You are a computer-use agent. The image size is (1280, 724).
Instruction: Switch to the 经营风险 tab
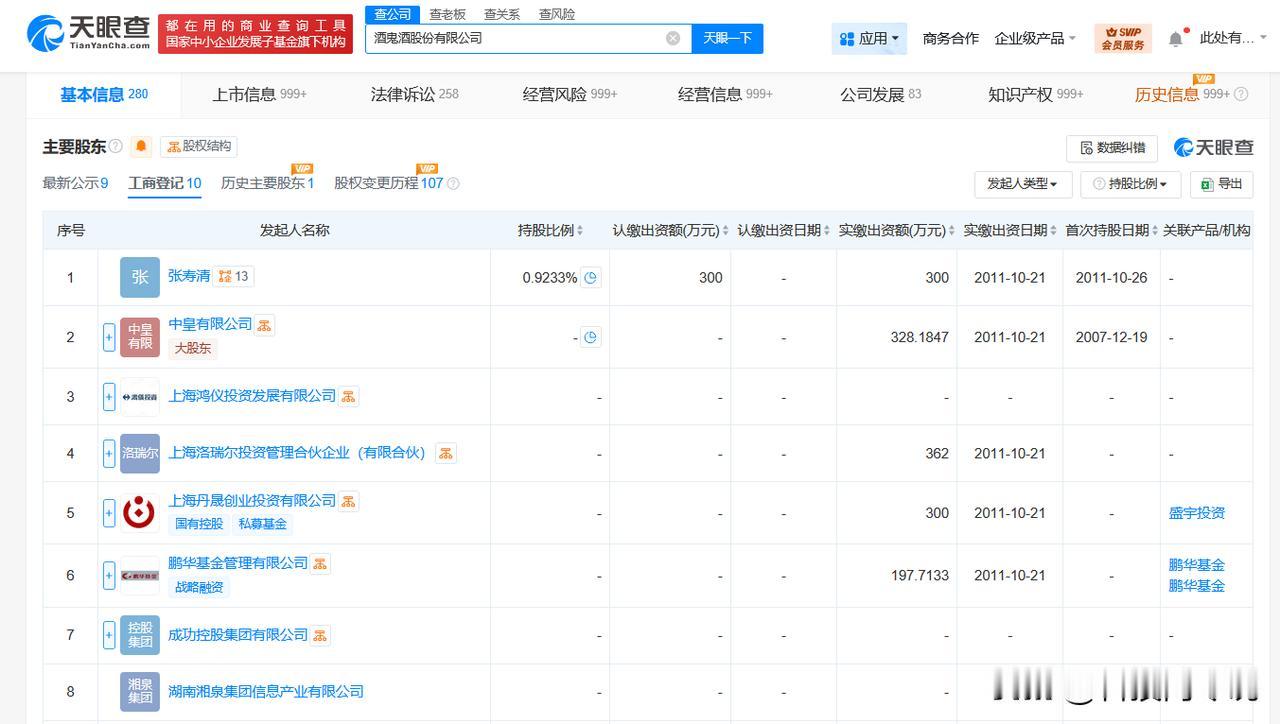coord(570,94)
